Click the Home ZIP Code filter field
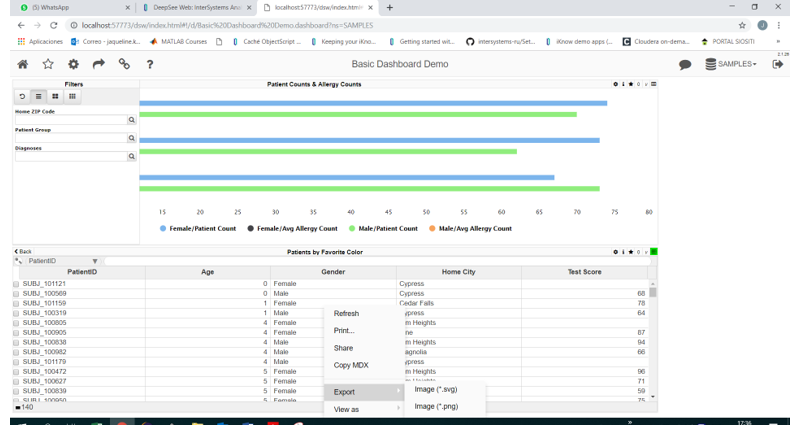This screenshot has height=425, width=803. pyautogui.click(x=70, y=120)
